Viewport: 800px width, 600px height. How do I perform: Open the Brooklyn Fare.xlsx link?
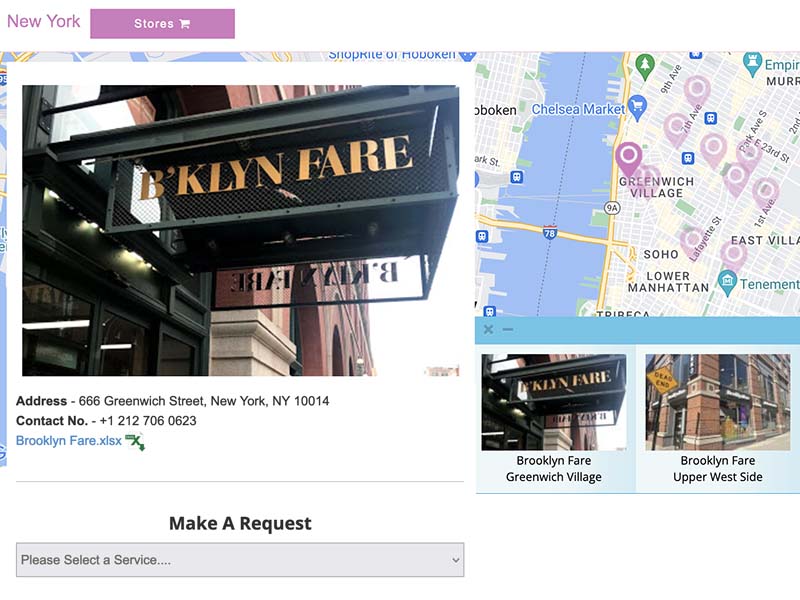pos(69,441)
